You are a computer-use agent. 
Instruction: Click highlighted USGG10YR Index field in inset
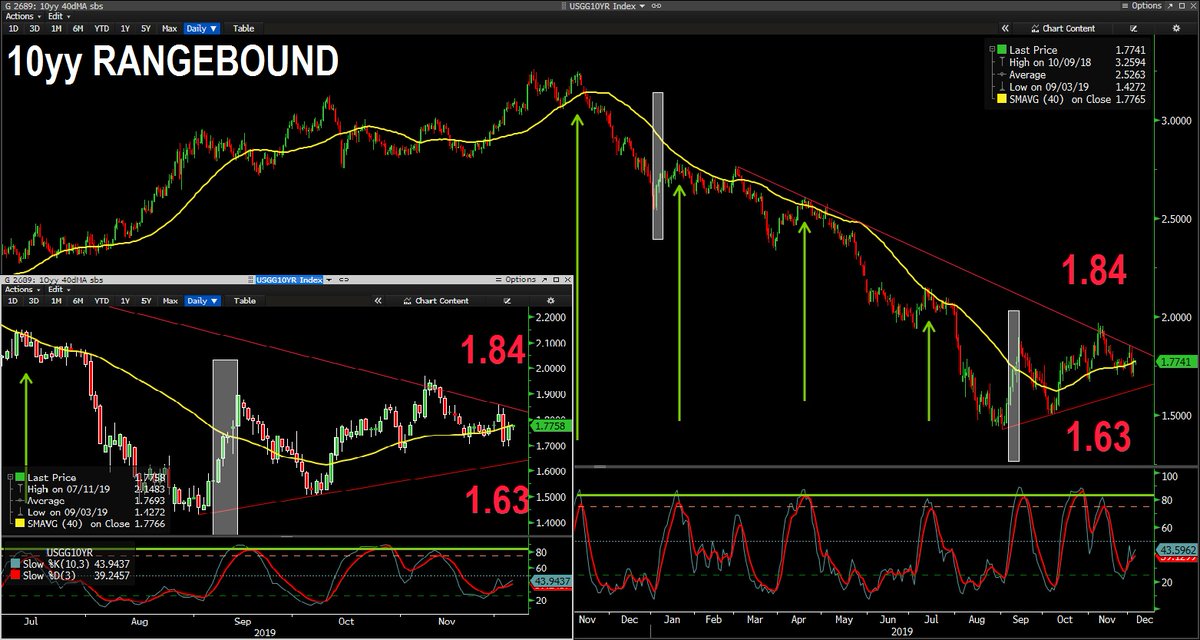pyautogui.click(x=289, y=280)
